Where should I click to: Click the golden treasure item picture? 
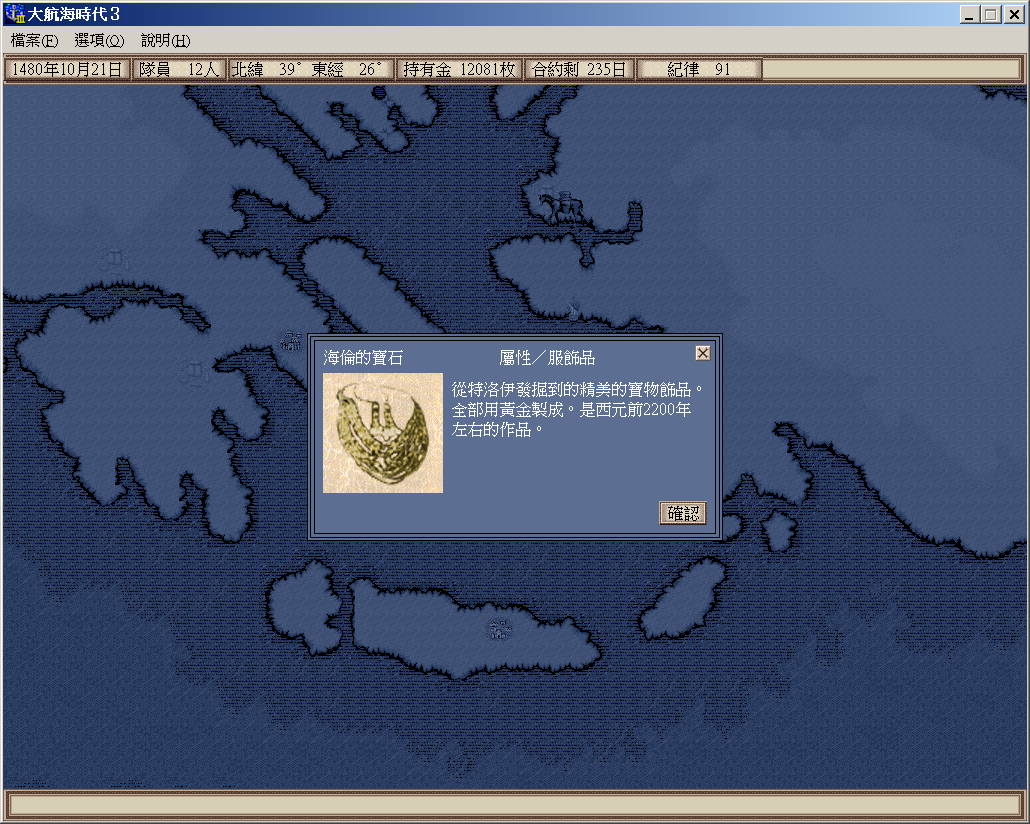point(382,432)
